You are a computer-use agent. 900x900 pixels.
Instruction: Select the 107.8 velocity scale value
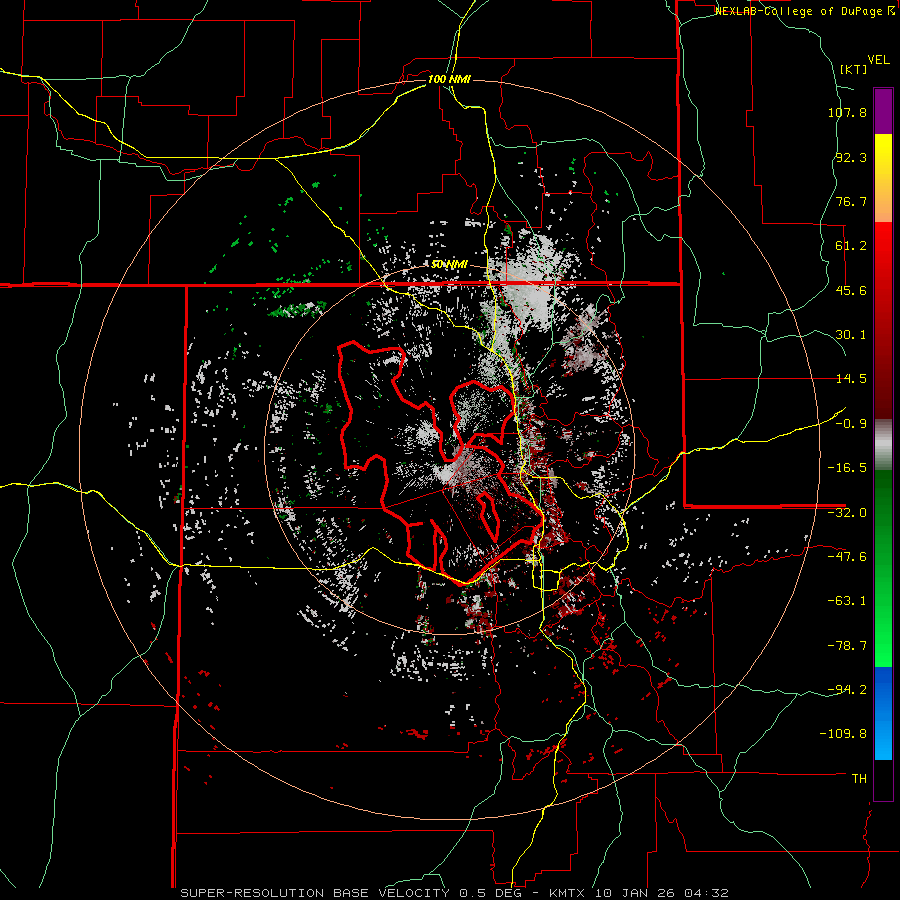(x=847, y=112)
